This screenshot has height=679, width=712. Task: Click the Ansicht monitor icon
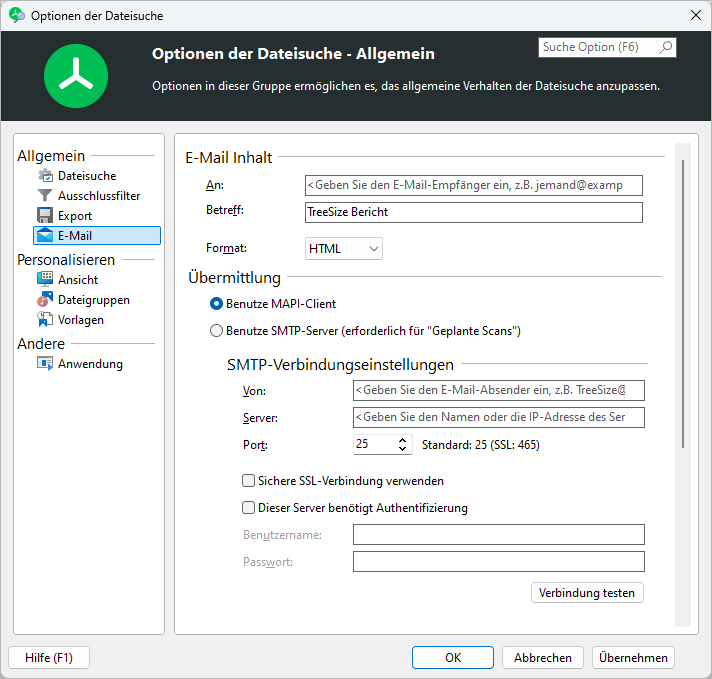[45, 279]
